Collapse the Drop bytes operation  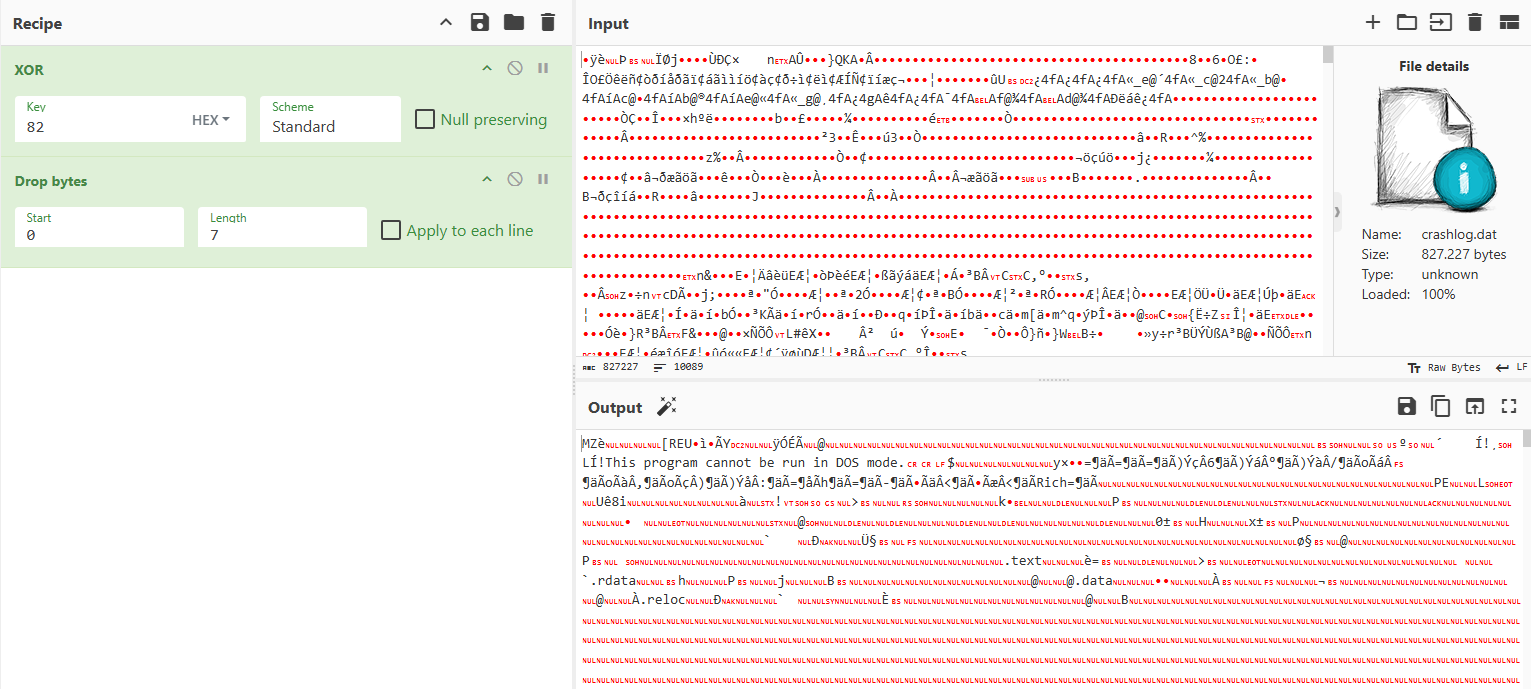click(487, 180)
